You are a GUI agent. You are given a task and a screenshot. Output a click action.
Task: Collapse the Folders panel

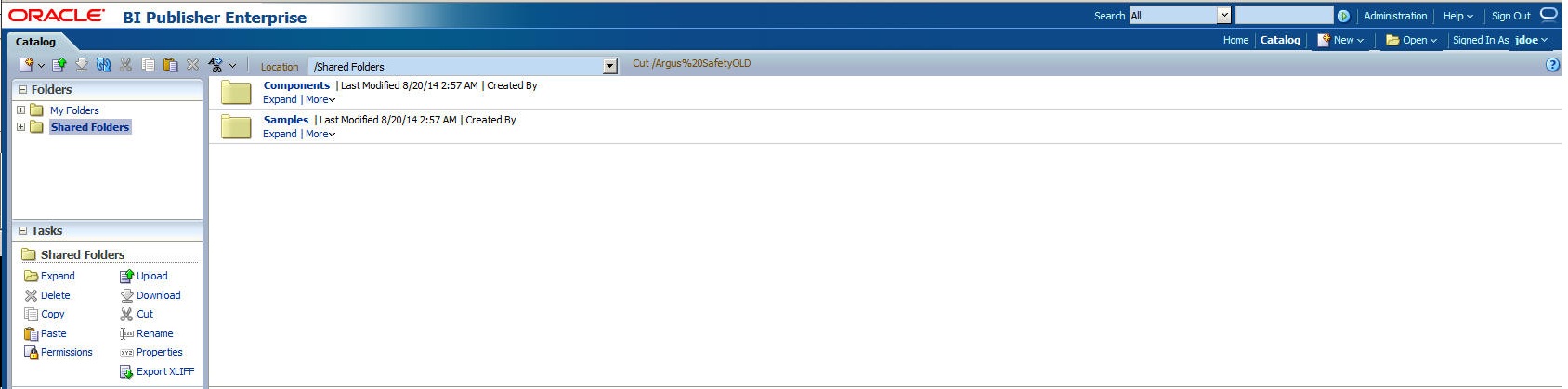(x=23, y=90)
